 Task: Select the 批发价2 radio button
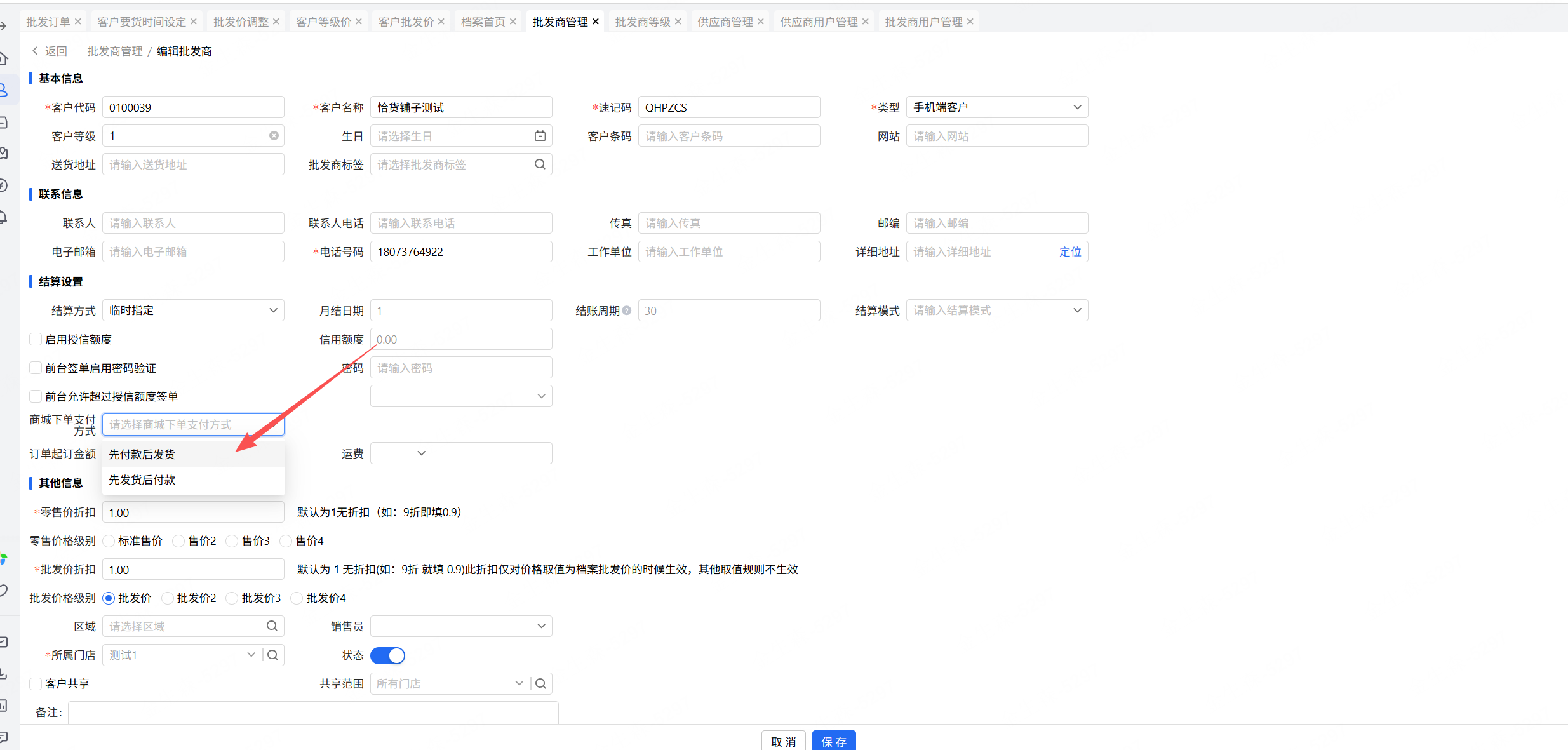point(168,598)
